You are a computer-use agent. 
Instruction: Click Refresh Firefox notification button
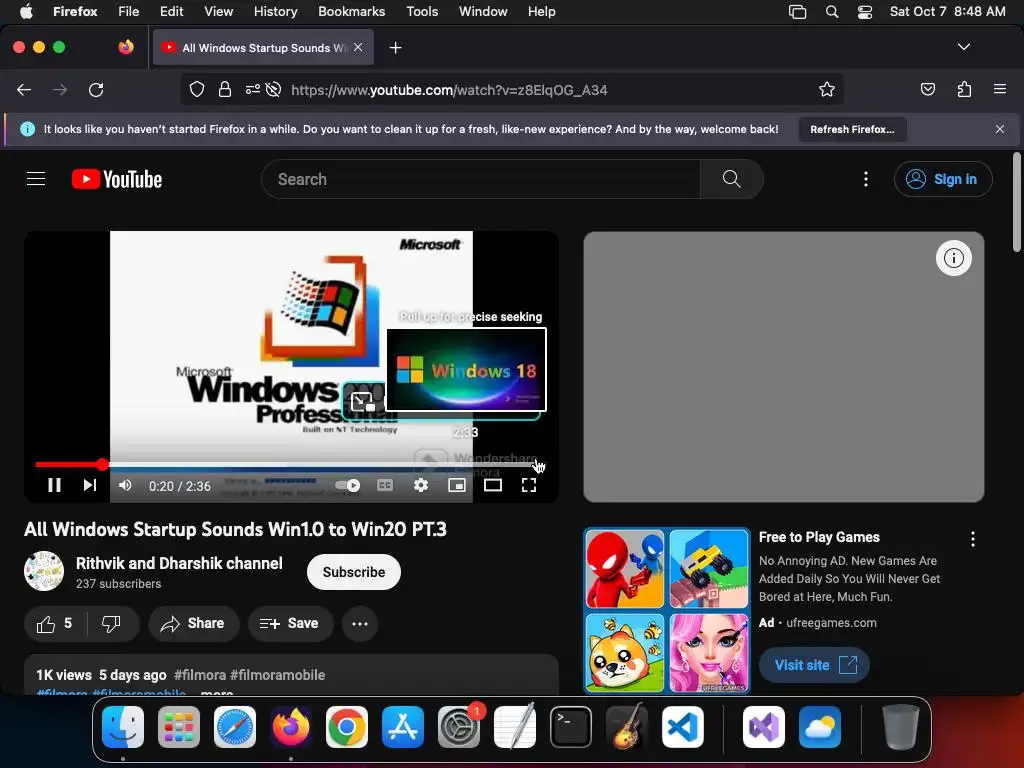coord(852,129)
